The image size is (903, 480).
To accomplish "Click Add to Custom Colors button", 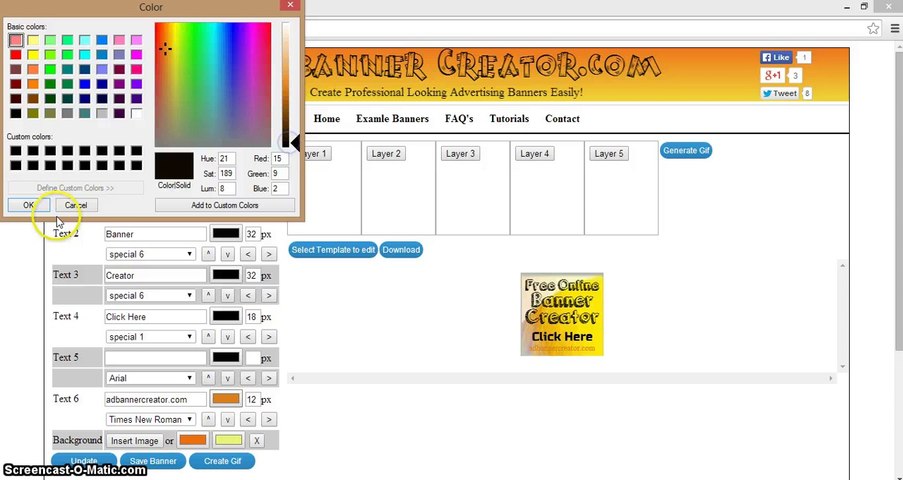I will 225,205.
